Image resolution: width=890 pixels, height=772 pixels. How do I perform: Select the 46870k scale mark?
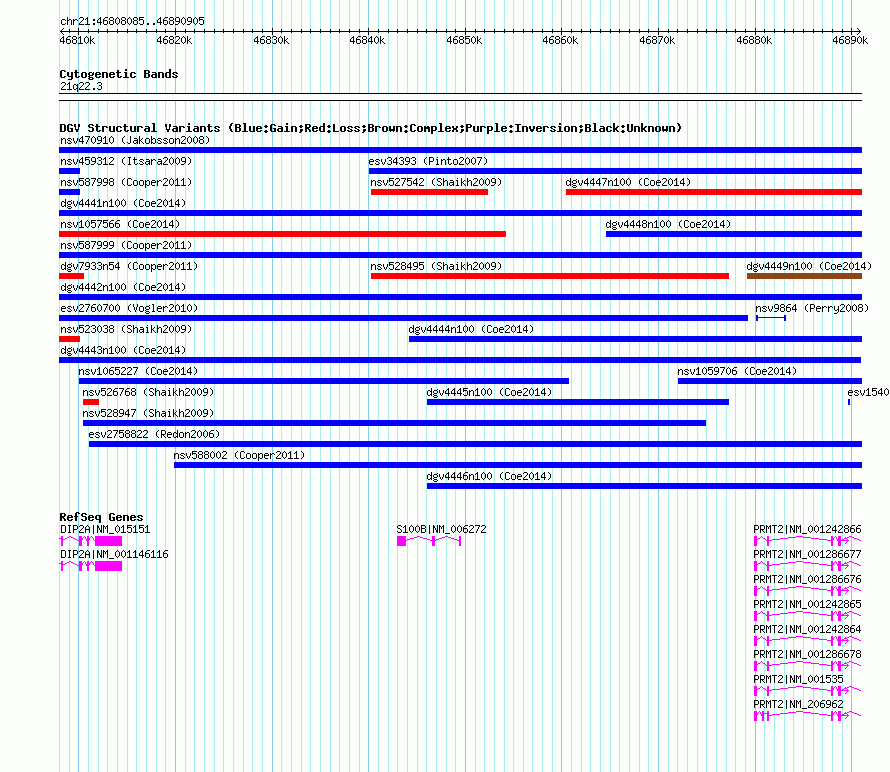click(x=657, y=40)
